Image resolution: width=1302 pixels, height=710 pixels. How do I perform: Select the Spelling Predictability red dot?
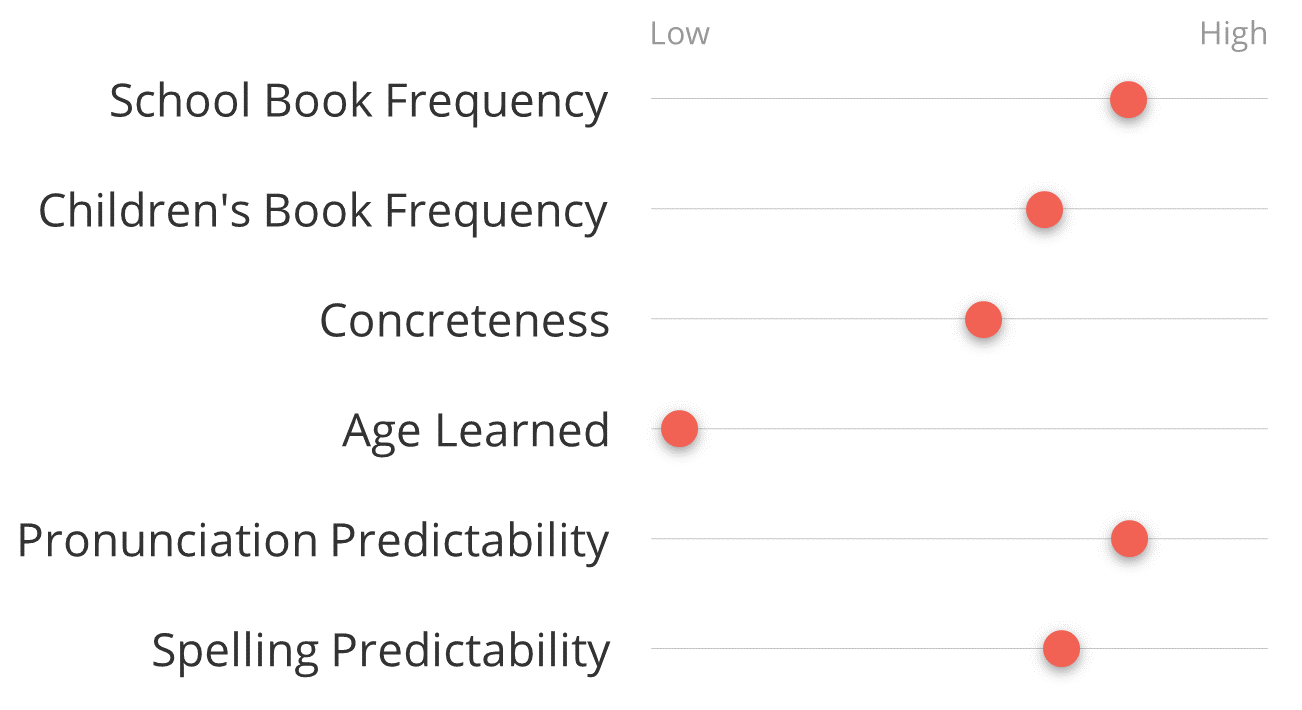pos(1061,649)
